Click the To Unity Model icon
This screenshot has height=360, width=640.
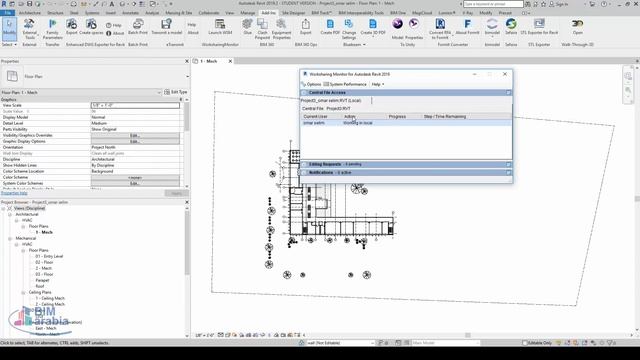click(398, 28)
